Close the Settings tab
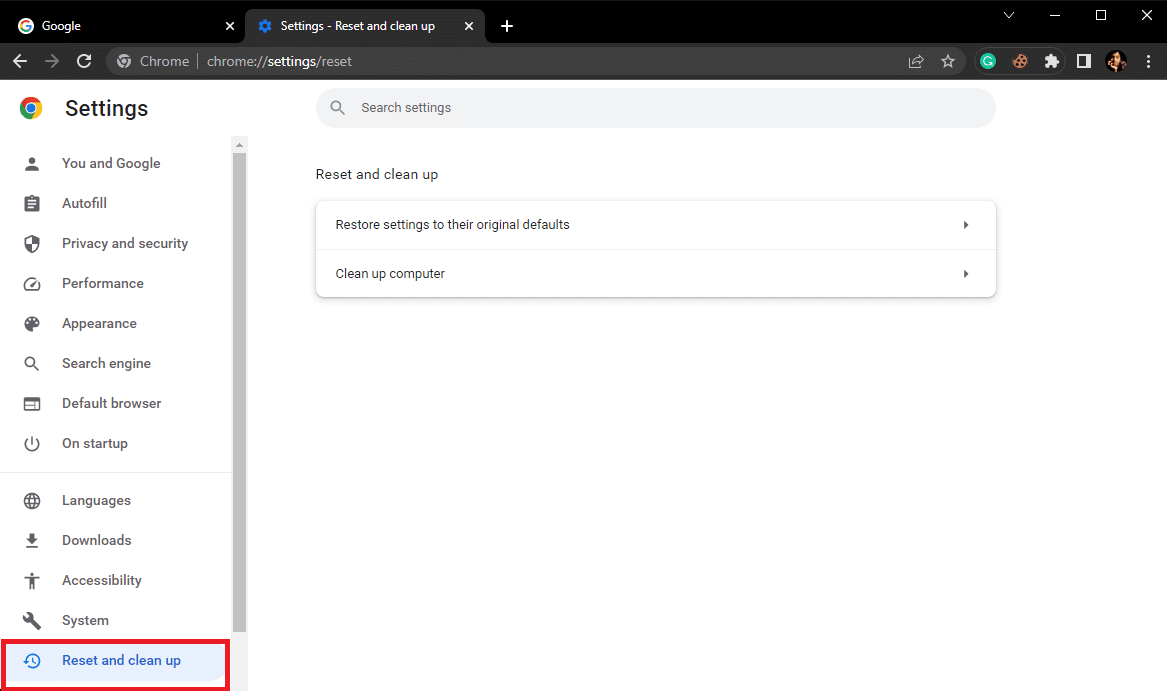The image size is (1167, 691). click(469, 26)
